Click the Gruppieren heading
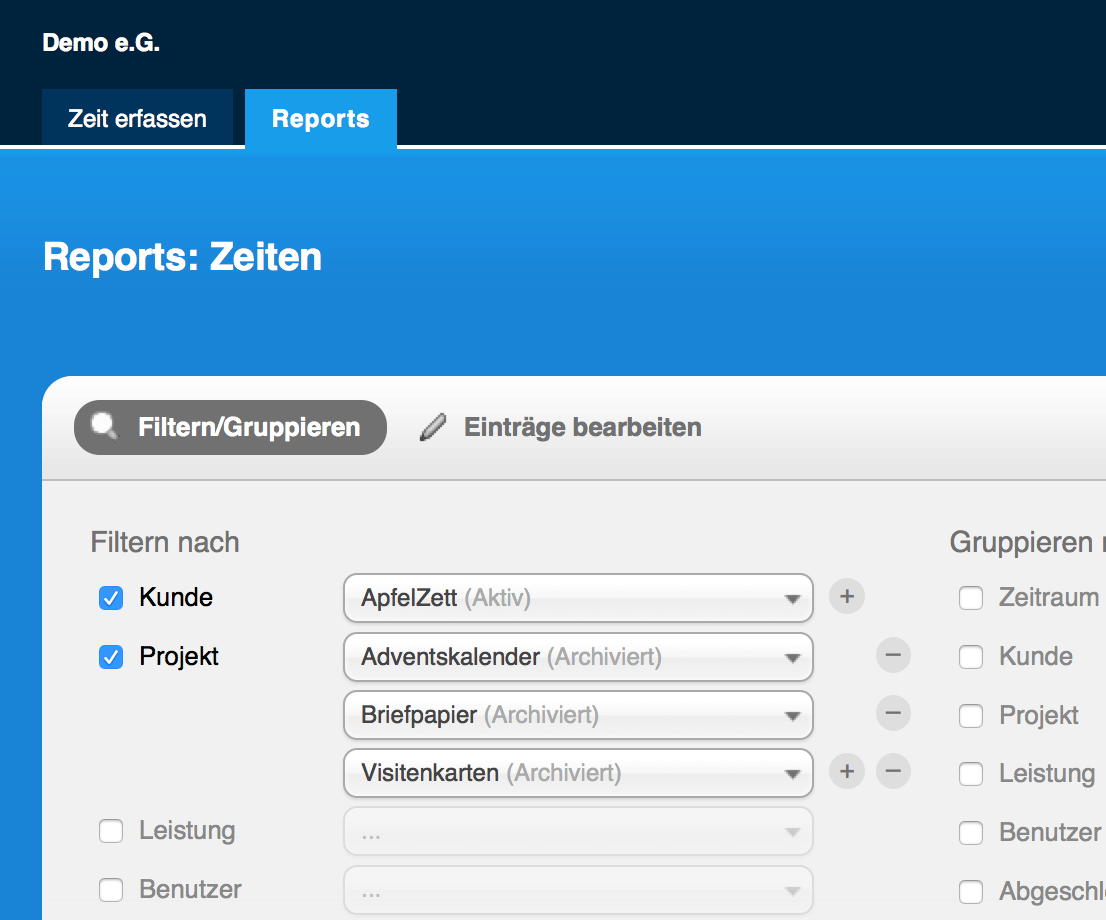Screen dimensions: 1106x920 tap(1027, 543)
